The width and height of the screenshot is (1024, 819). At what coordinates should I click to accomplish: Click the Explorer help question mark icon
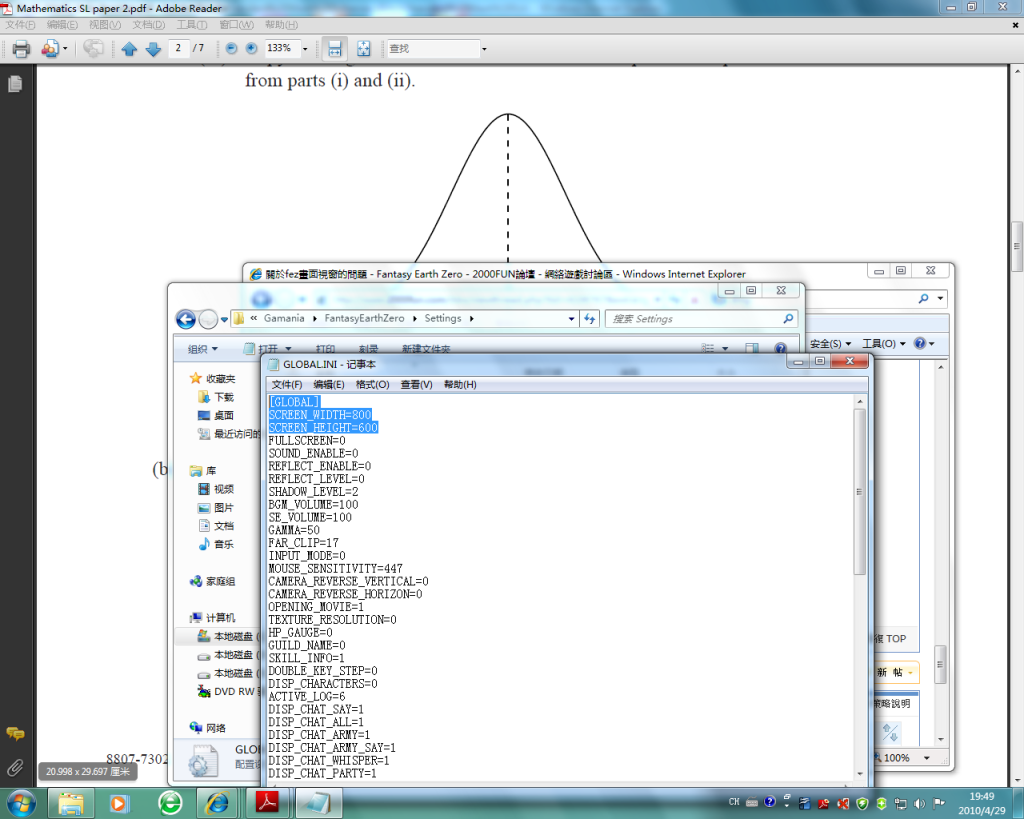pos(780,348)
